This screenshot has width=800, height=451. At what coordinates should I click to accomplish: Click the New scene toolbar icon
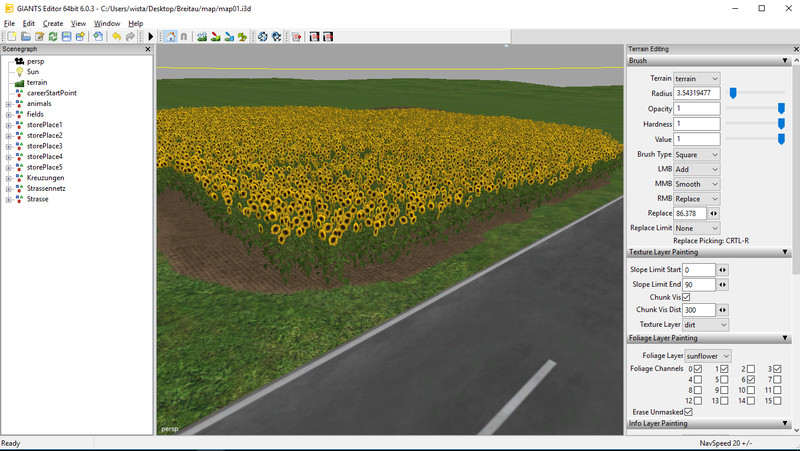point(11,37)
